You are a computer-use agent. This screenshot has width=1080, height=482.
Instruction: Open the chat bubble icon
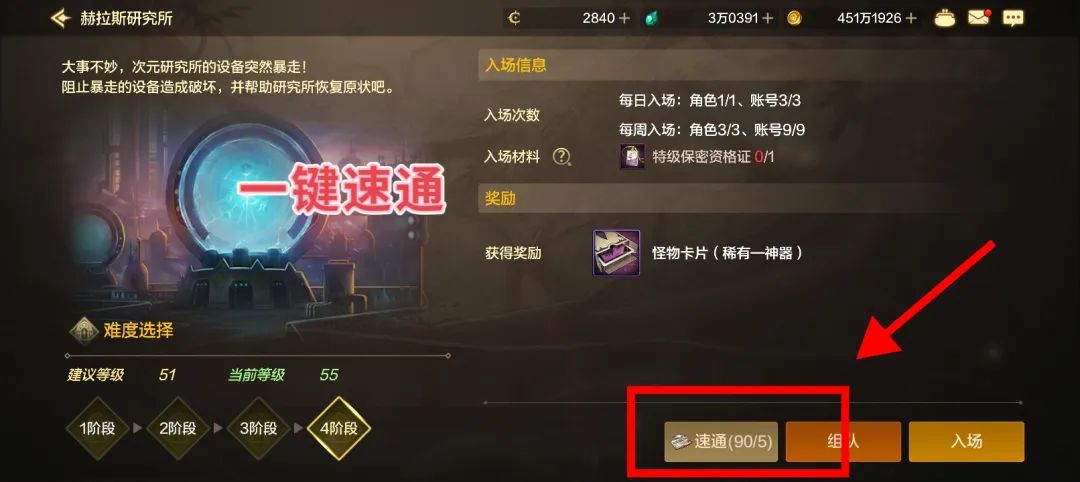click(1013, 19)
